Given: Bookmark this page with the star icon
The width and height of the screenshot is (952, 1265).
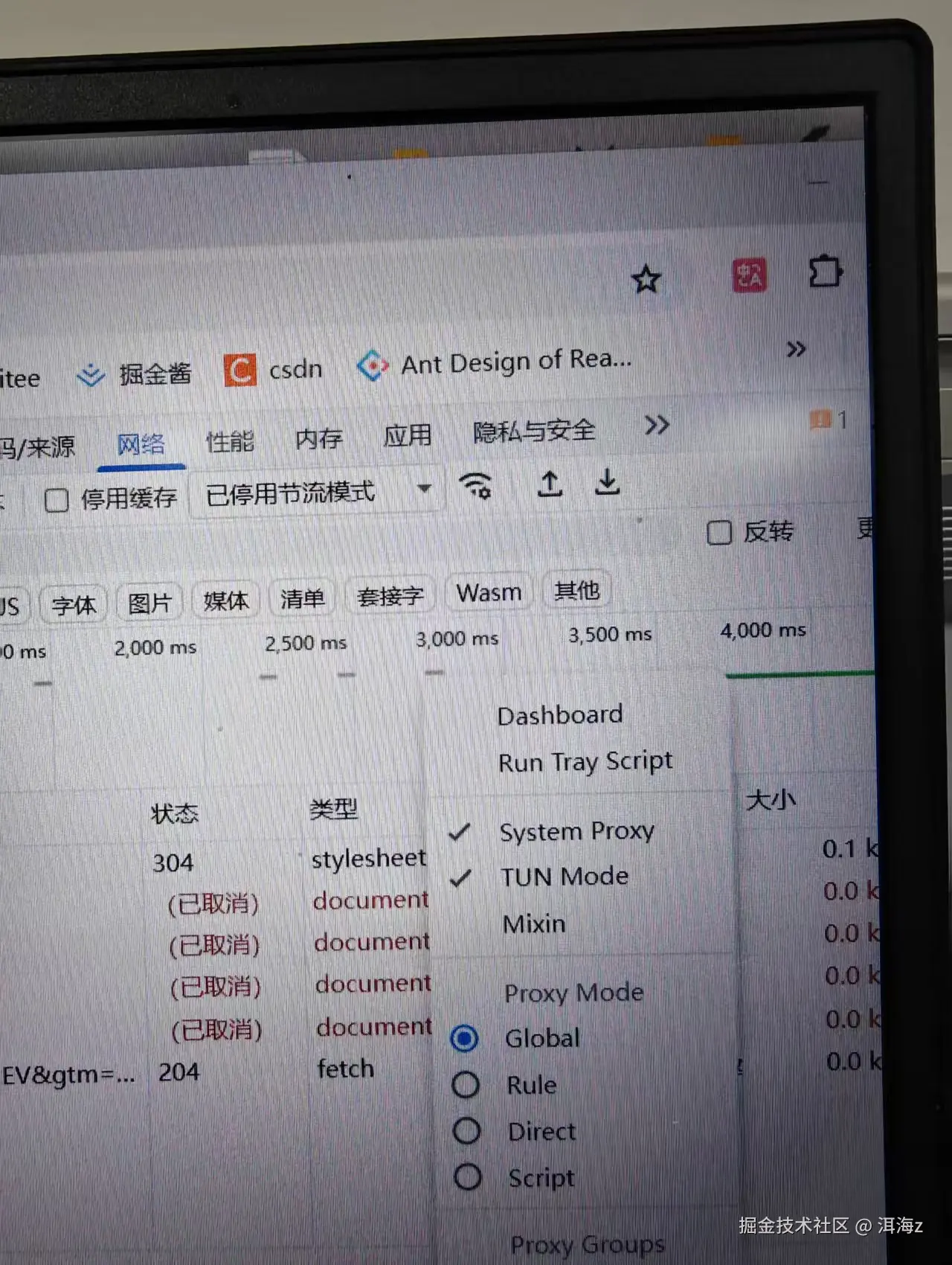Looking at the screenshot, I should [x=646, y=280].
